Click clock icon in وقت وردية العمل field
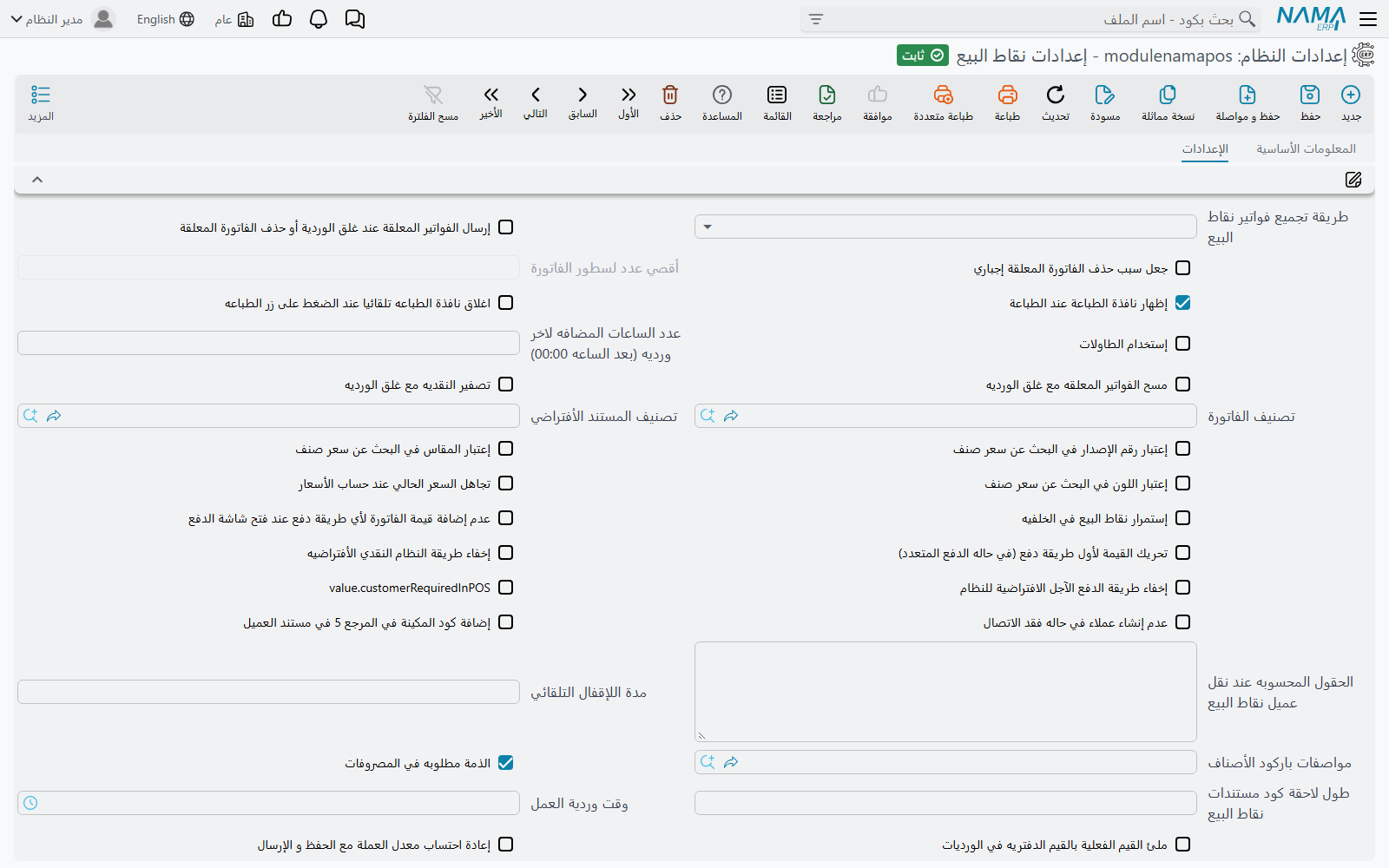1389x868 pixels. [30, 803]
